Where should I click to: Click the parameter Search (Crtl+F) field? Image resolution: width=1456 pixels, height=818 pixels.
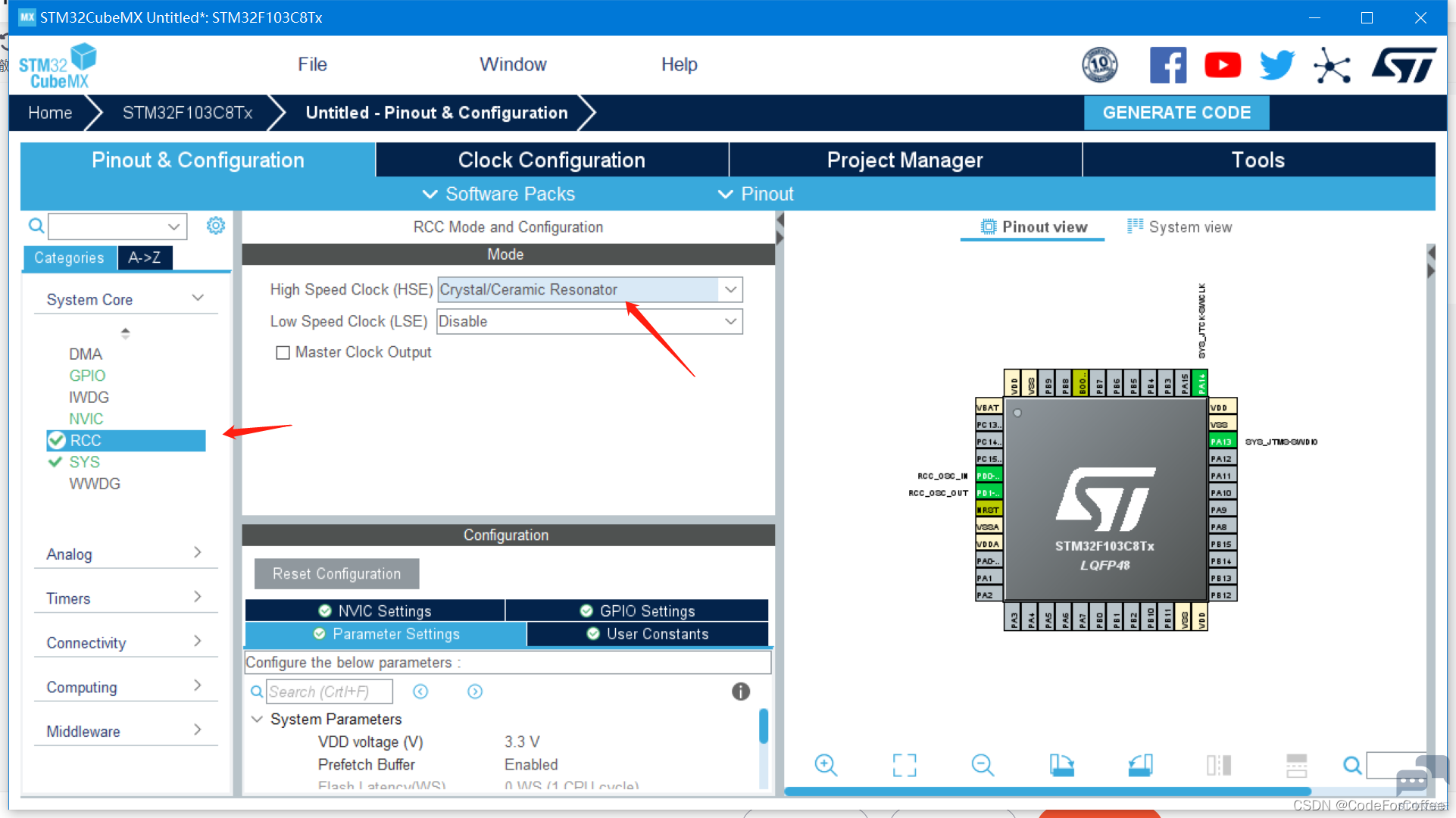click(x=330, y=692)
